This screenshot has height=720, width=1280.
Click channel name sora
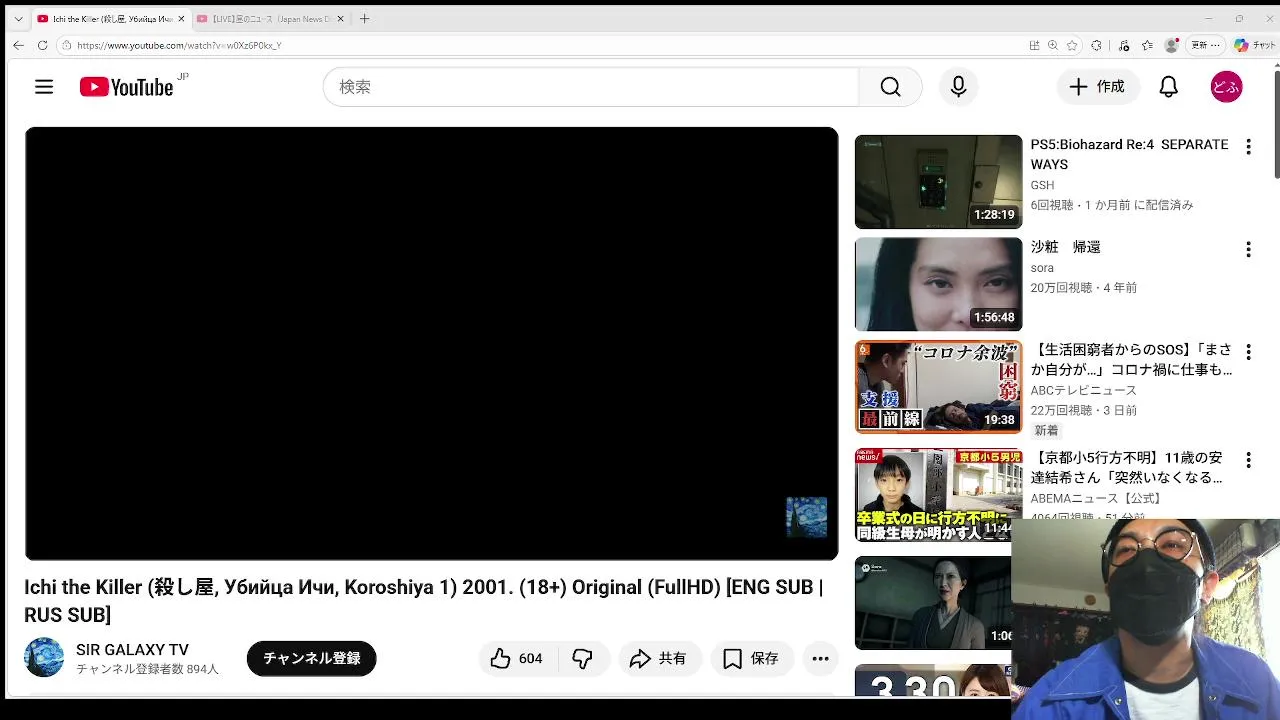tap(1042, 268)
